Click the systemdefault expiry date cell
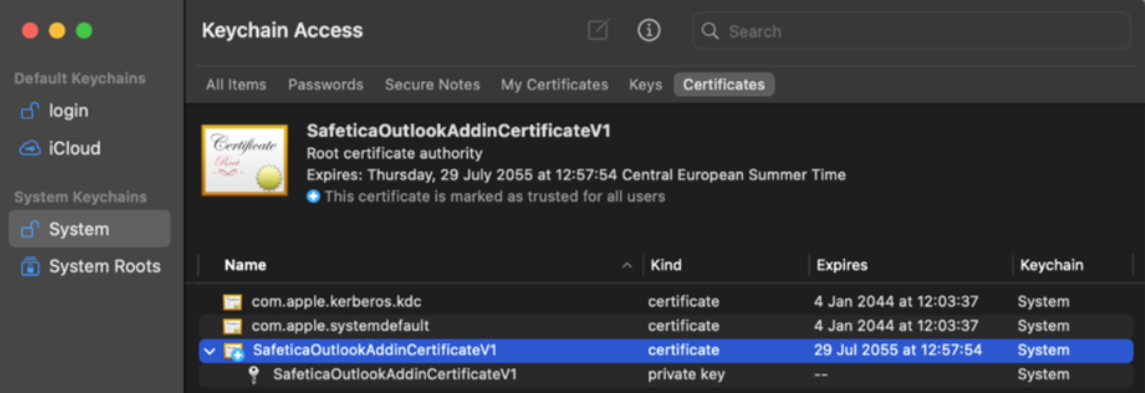1145x393 pixels. (x=896, y=326)
